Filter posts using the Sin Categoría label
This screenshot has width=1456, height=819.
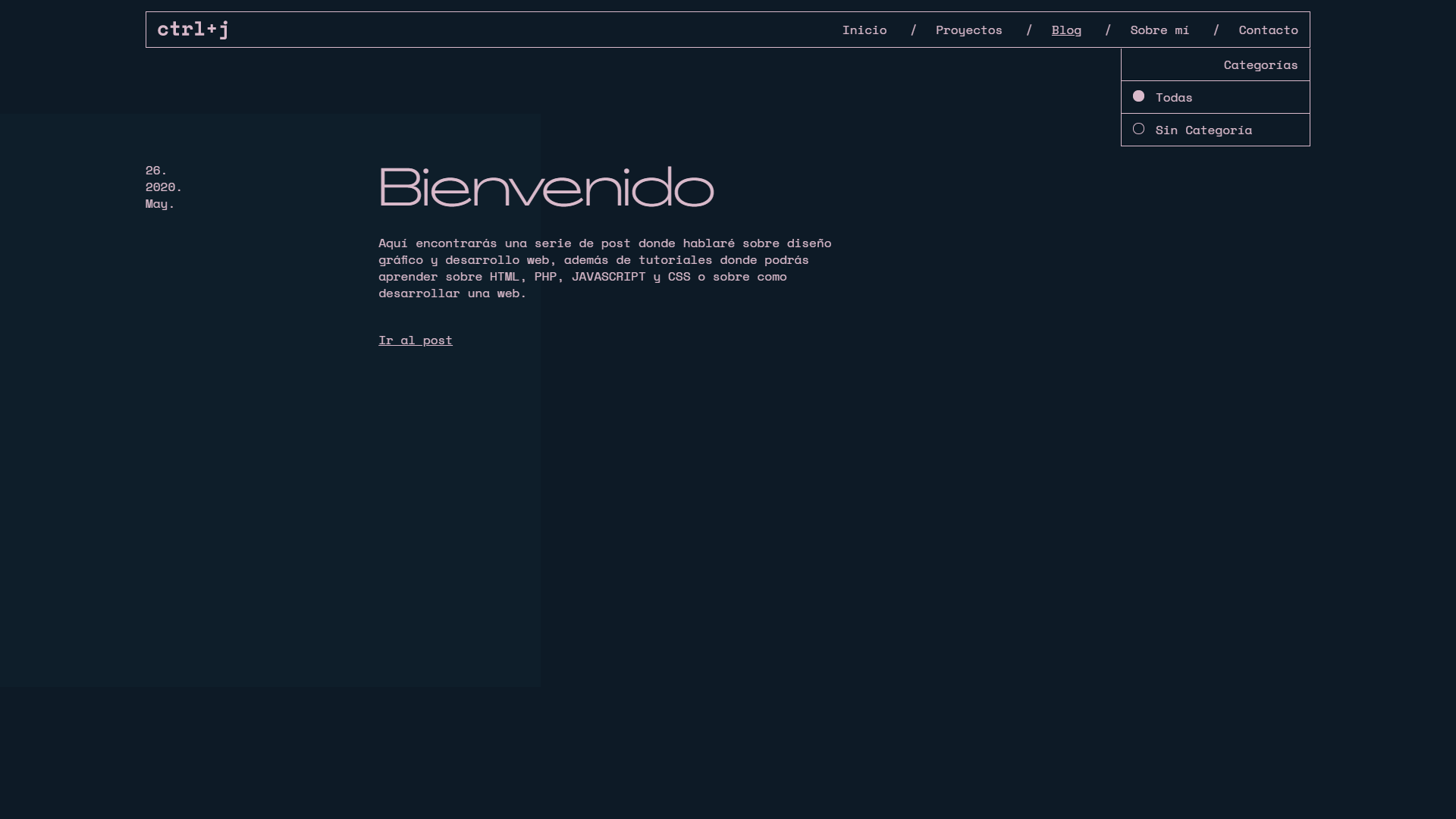click(1203, 129)
